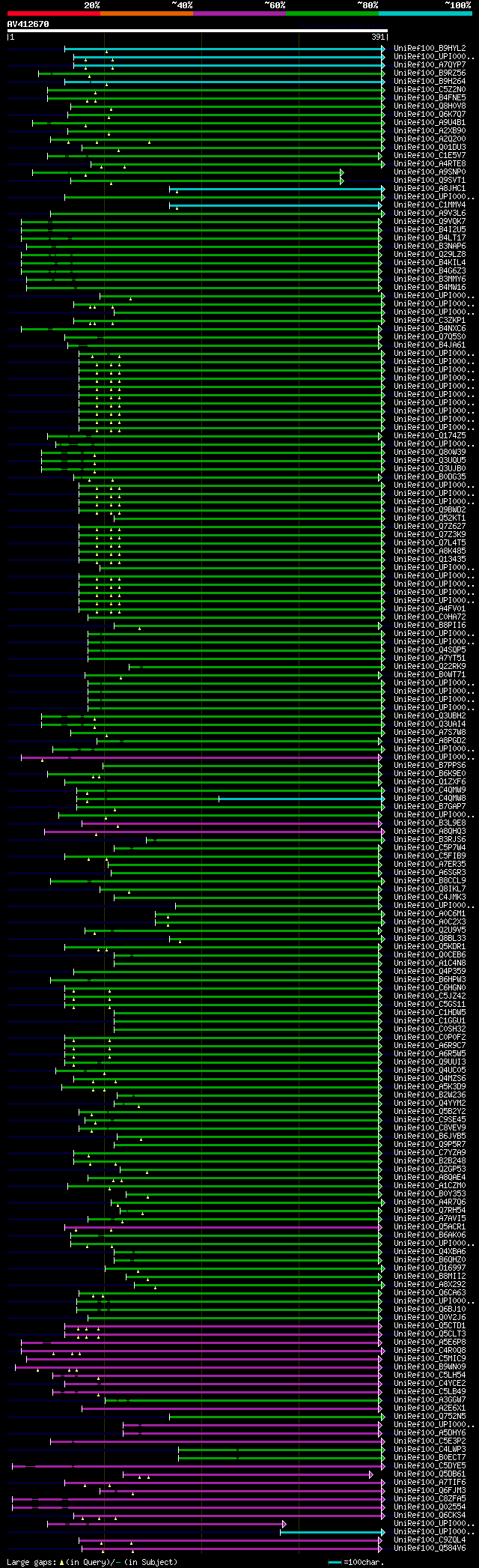
Task: Select label UniRef100_Q1ZXF6
Action: point(430,782)
